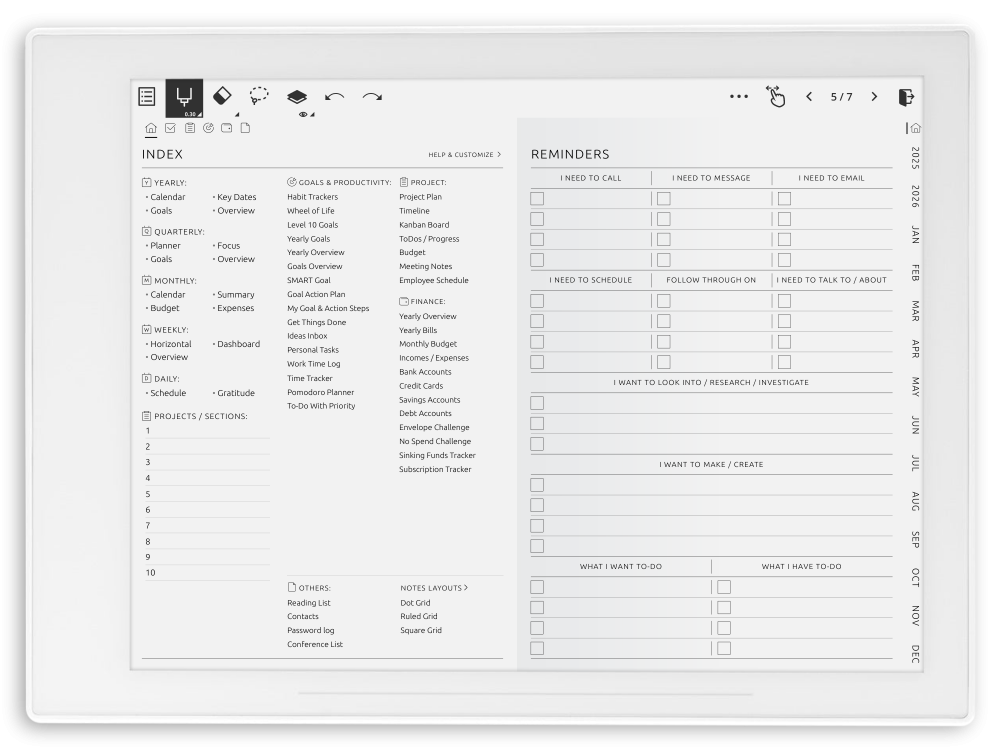1000x750 pixels.
Task: Select the Eraser tool
Action: [x=223, y=94]
